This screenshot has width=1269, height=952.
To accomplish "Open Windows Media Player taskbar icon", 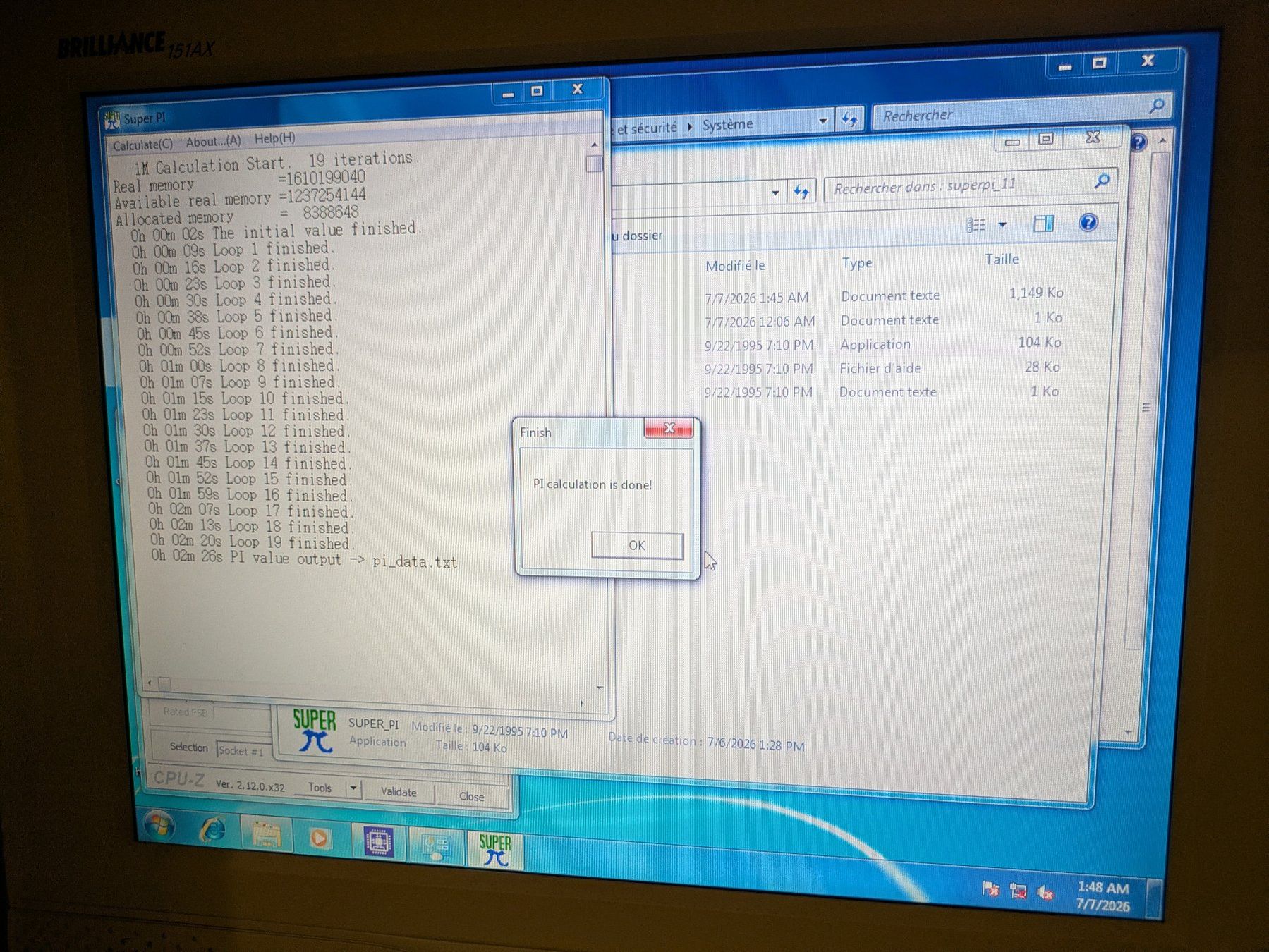I will click(320, 838).
